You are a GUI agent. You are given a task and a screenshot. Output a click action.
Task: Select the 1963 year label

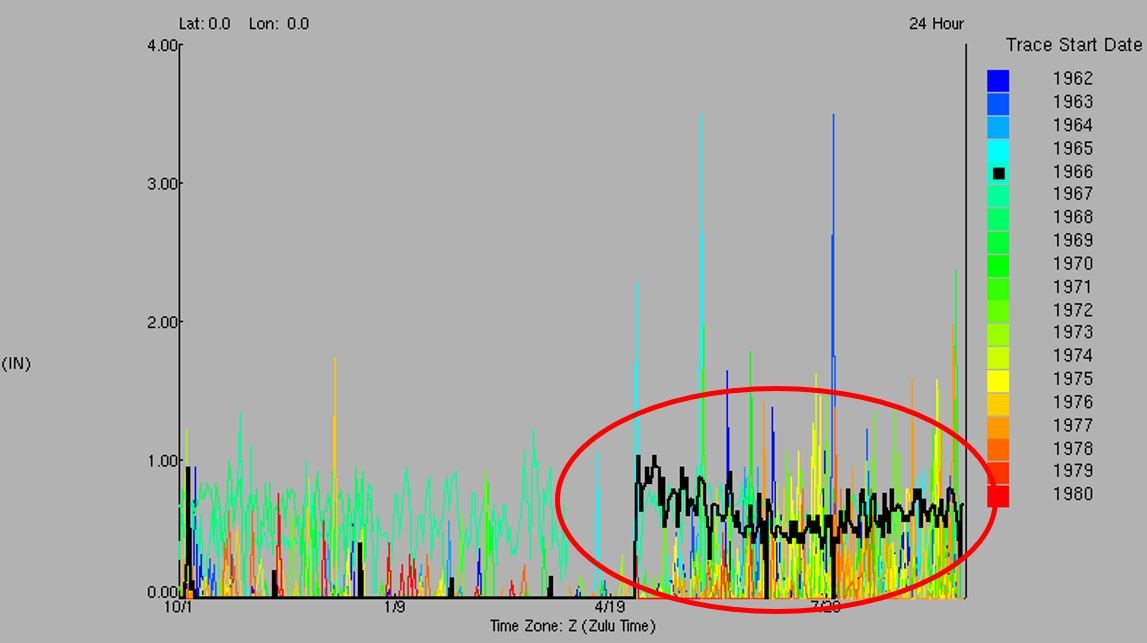coord(1072,102)
